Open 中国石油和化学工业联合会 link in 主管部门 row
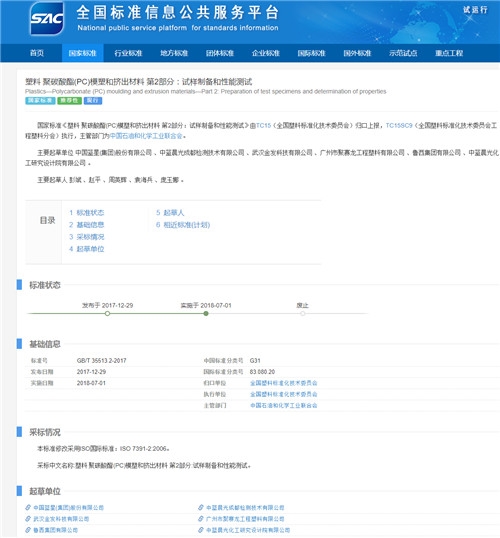Screen dimensions: 500x538 click(x=283, y=405)
